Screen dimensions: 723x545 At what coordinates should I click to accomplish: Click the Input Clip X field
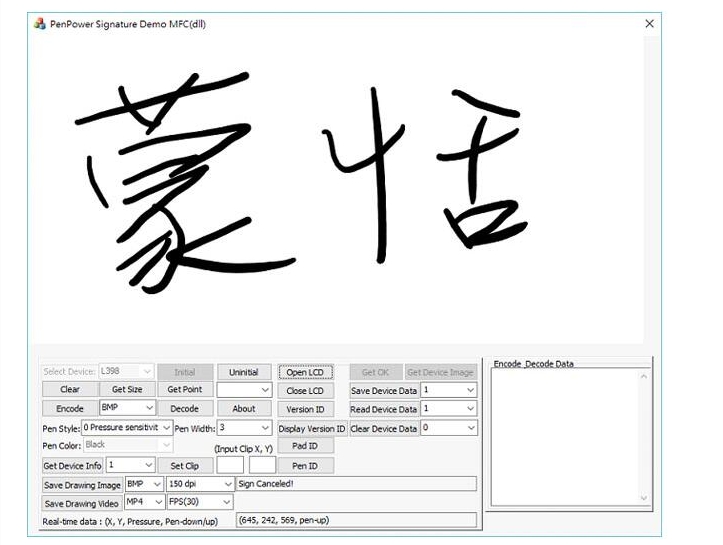[230, 465]
